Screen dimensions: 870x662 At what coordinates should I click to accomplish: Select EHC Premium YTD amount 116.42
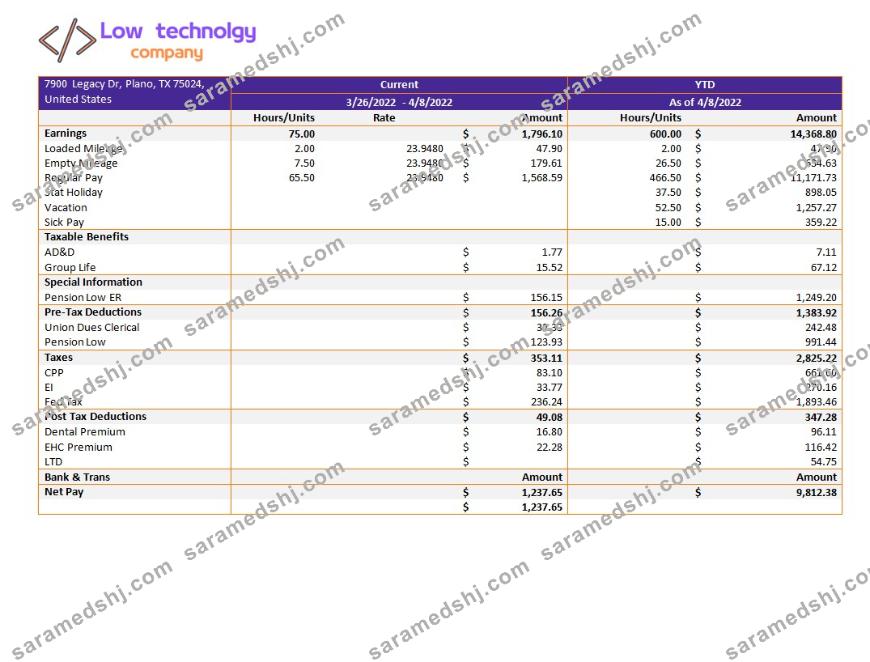coord(821,447)
